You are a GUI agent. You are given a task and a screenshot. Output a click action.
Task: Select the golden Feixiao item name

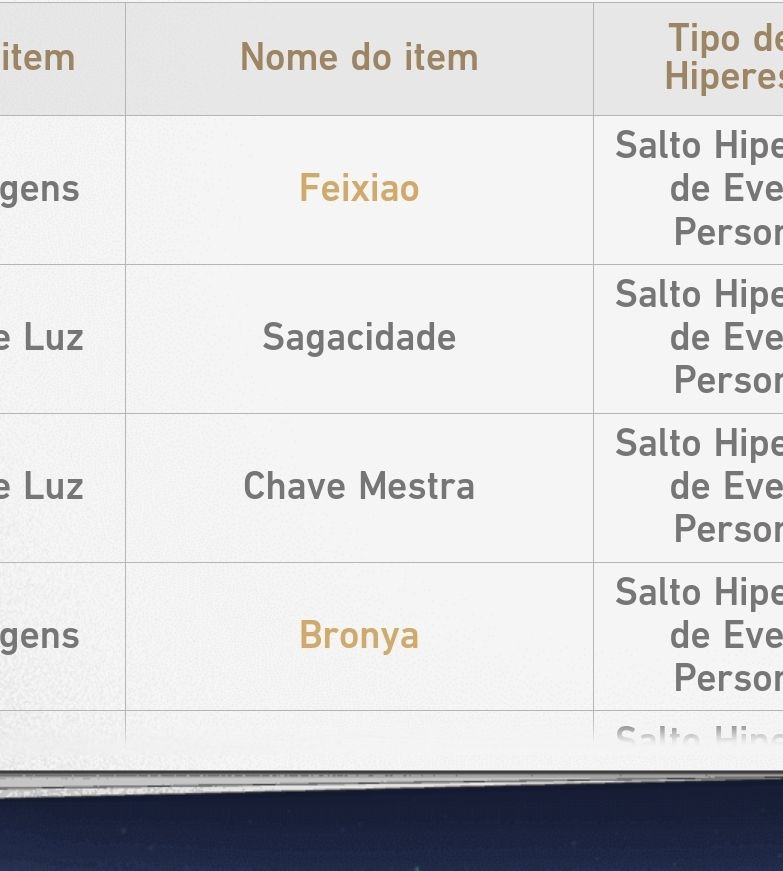[x=359, y=189]
